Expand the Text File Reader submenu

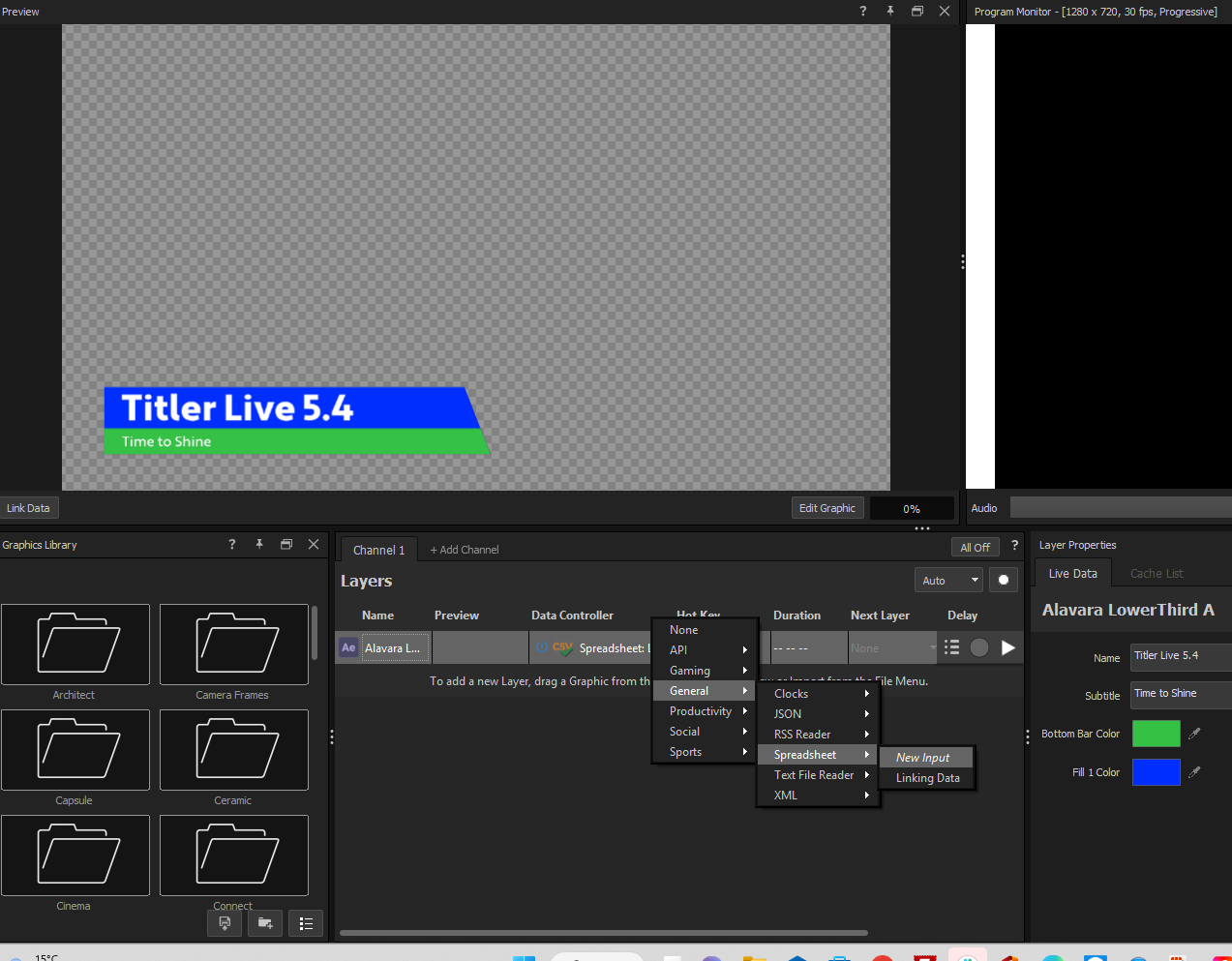pos(818,775)
